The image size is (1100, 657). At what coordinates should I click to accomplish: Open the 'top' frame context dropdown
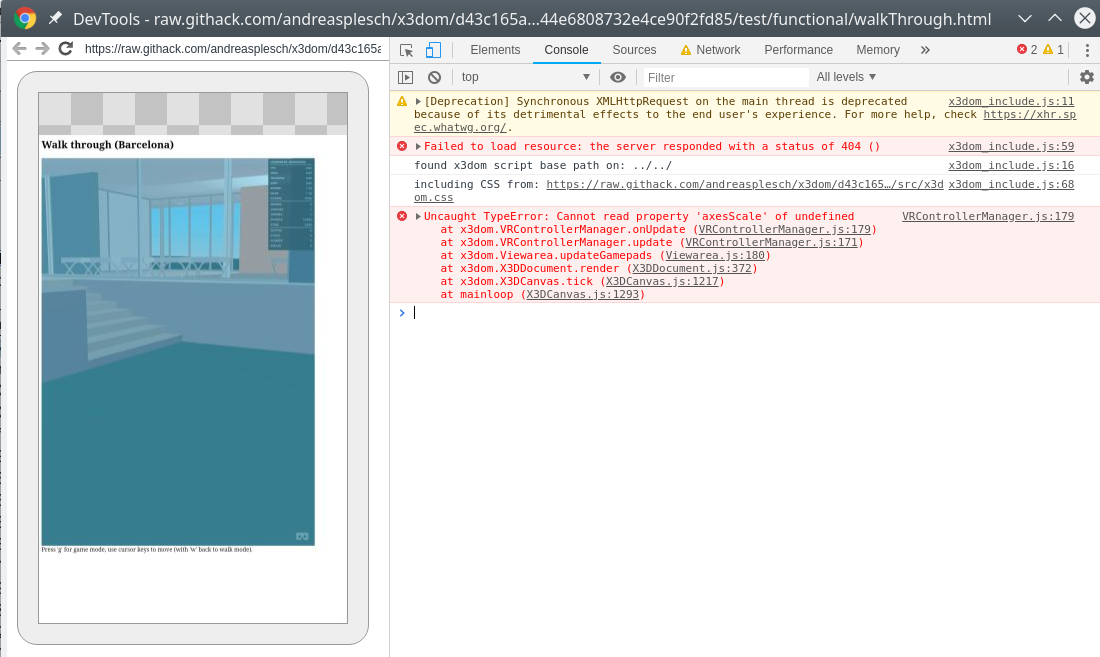(525, 77)
